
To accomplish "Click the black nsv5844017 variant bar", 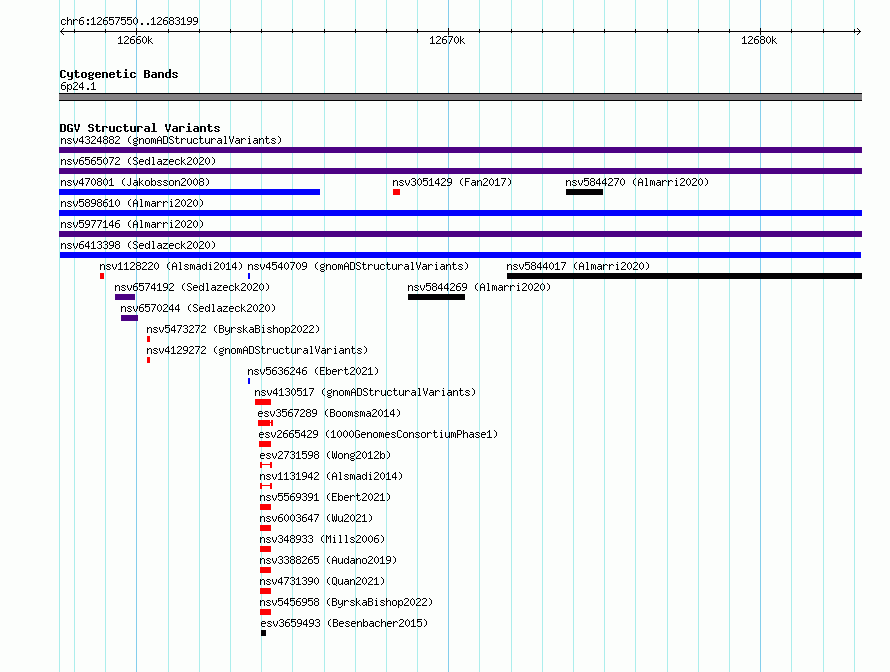I will pos(685,276).
